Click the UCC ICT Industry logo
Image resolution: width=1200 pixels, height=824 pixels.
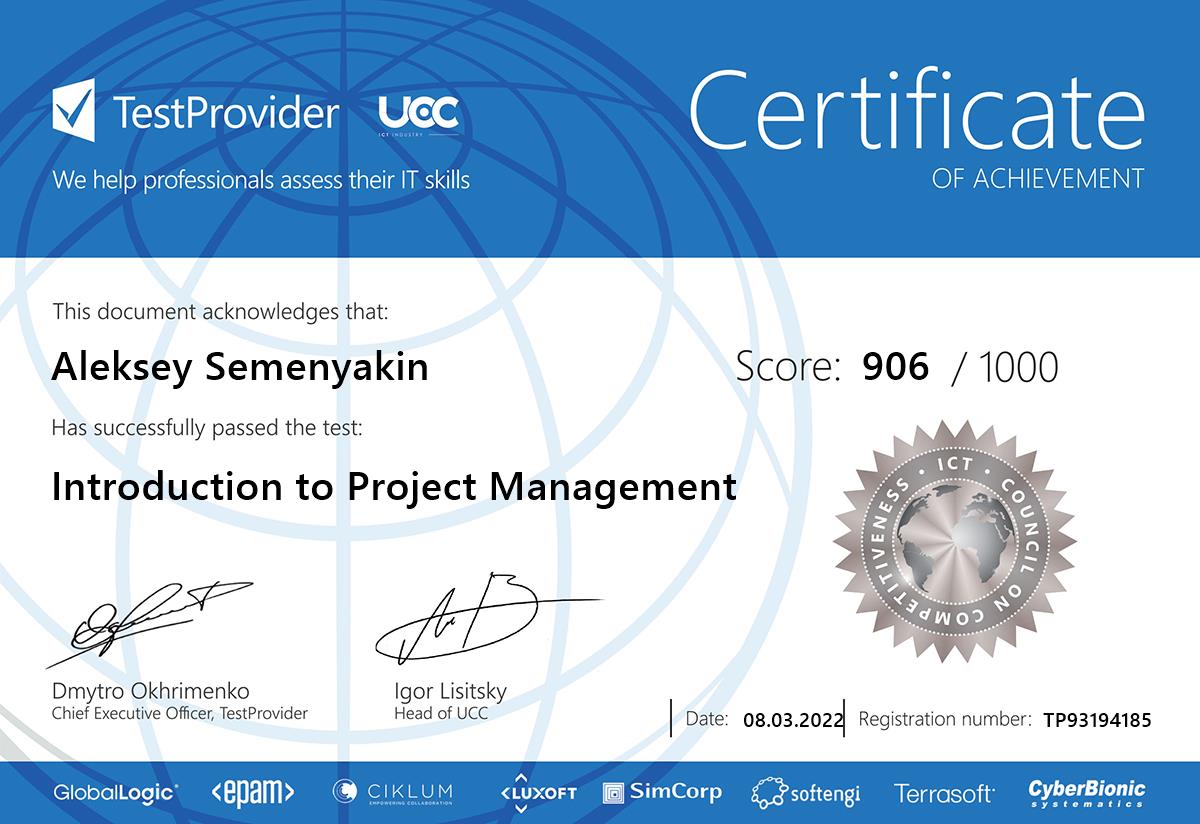[x=419, y=114]
